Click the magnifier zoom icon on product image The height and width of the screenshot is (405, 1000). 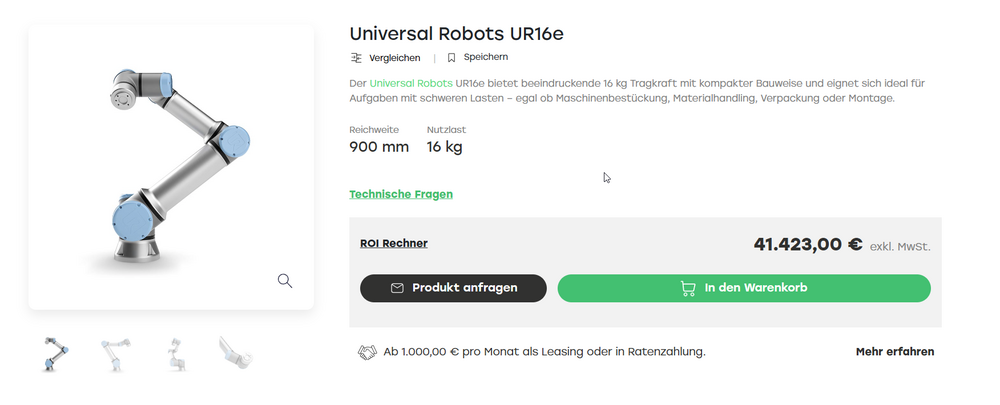(x=285, y=280)
